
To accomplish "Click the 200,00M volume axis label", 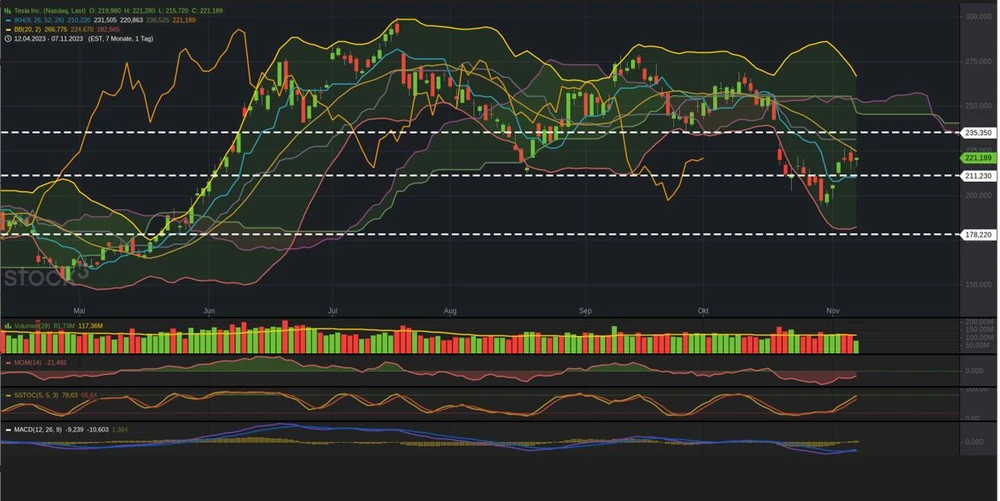I will point(978,323).
